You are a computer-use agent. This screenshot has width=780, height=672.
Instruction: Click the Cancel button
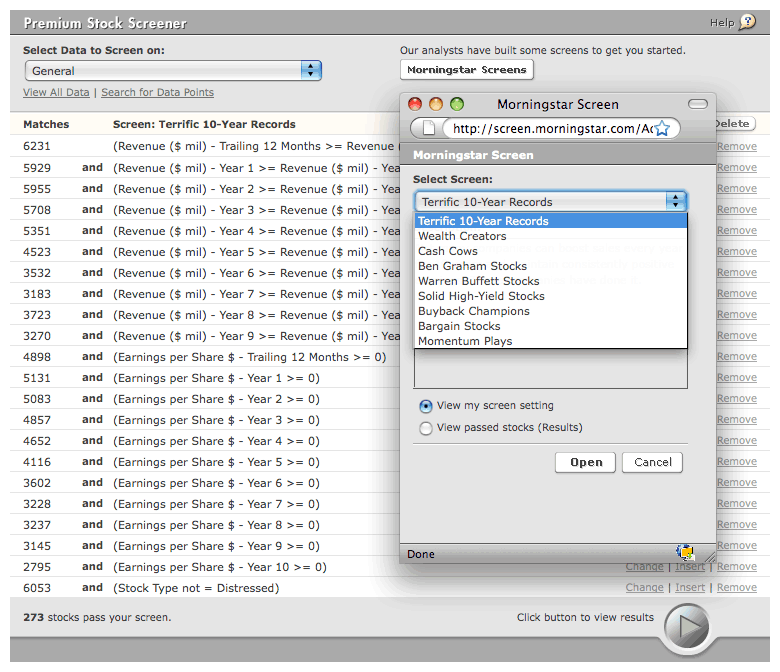(x=652, y=462)
